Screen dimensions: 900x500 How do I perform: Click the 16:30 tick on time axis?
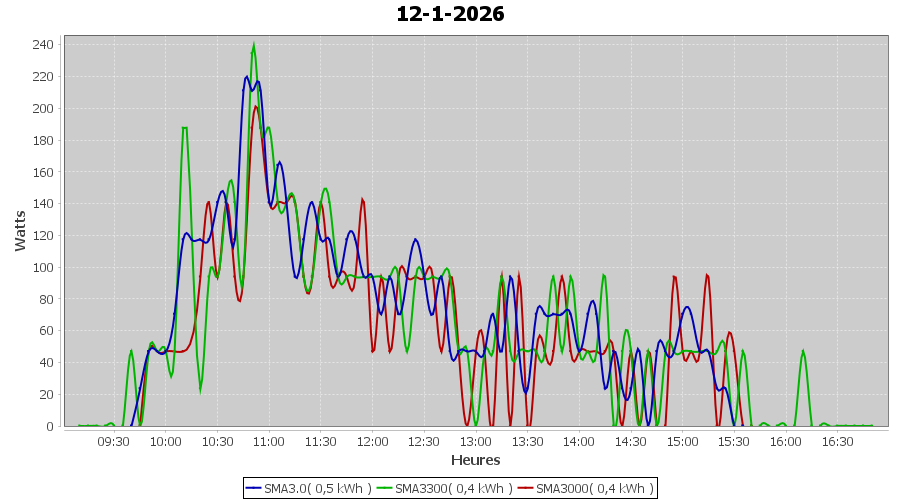click(x=837, y=441)
